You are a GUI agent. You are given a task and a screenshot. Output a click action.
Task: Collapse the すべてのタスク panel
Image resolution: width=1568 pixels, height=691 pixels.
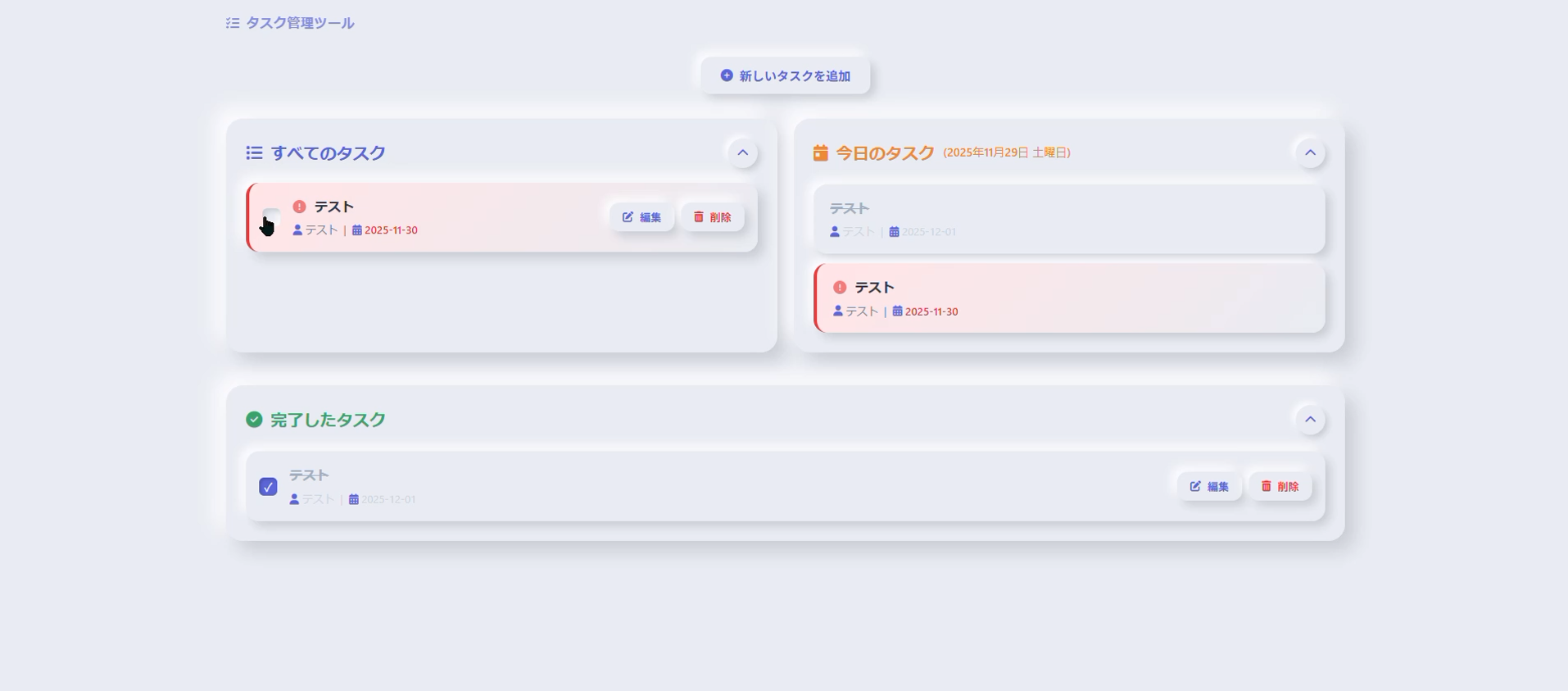tap(742, 153)
